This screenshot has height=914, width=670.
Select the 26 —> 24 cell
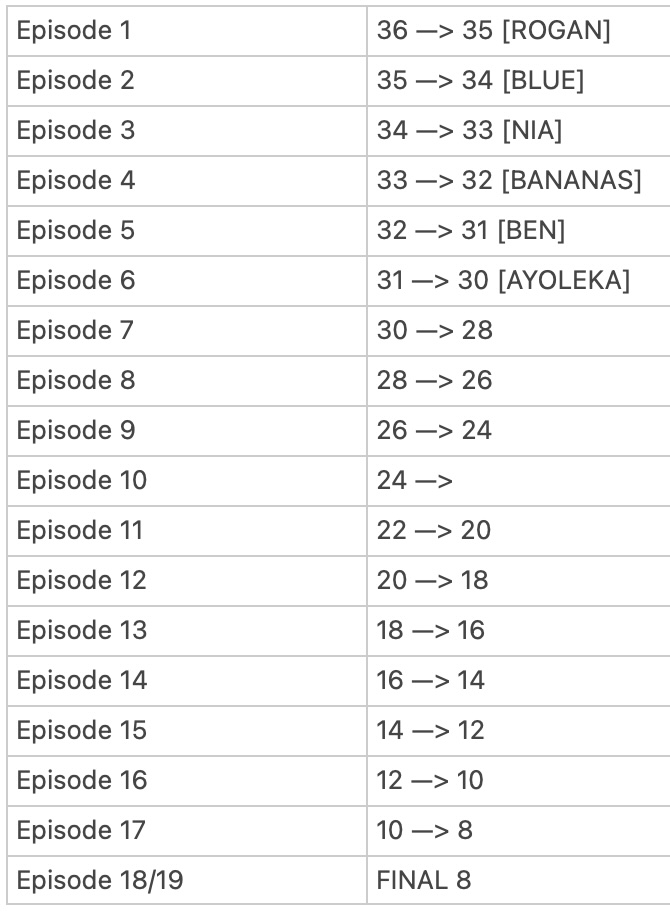(x=518, y=431)
